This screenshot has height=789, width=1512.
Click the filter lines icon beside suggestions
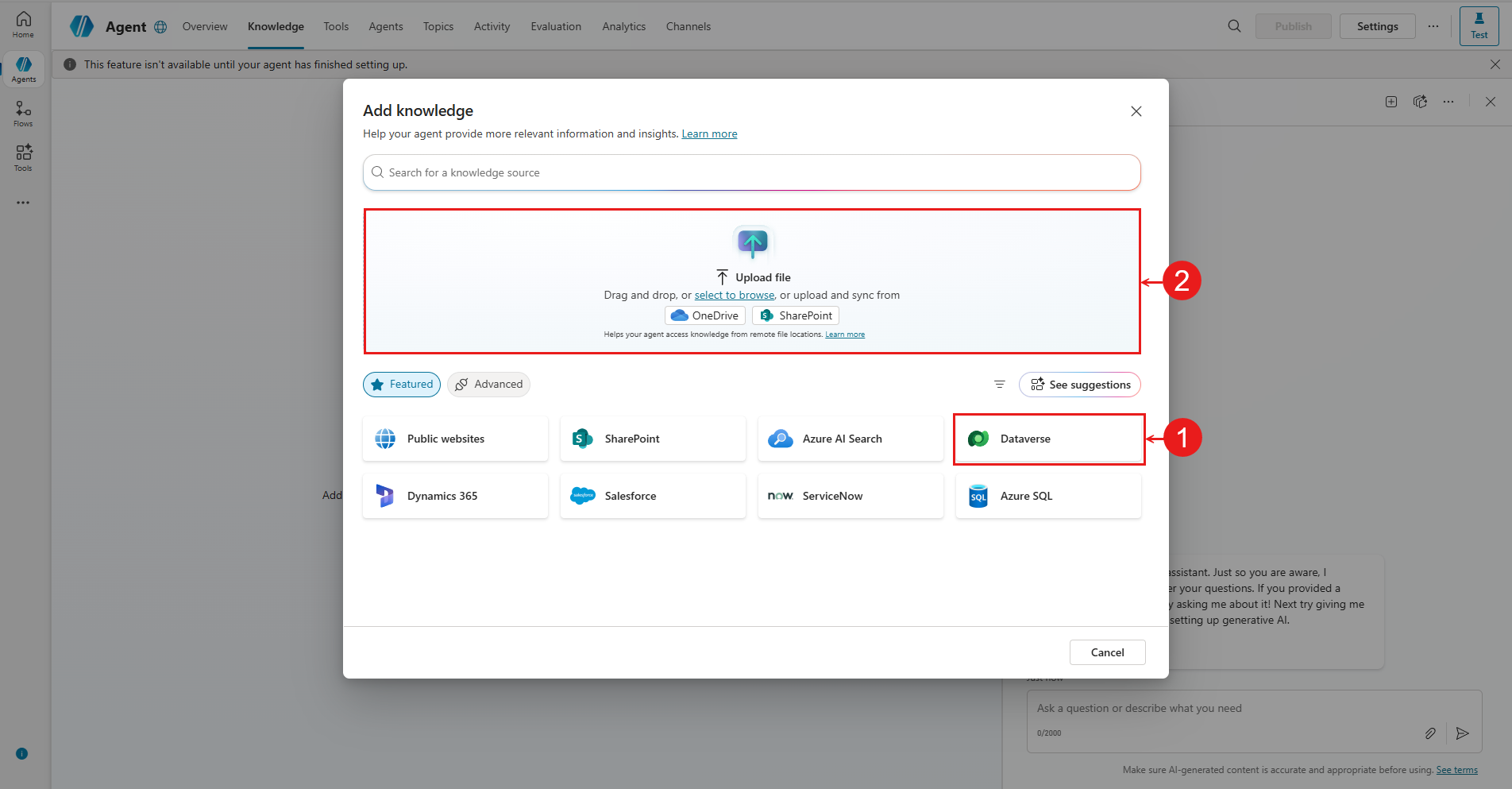pyautogui.click(x=1000, y=385)
